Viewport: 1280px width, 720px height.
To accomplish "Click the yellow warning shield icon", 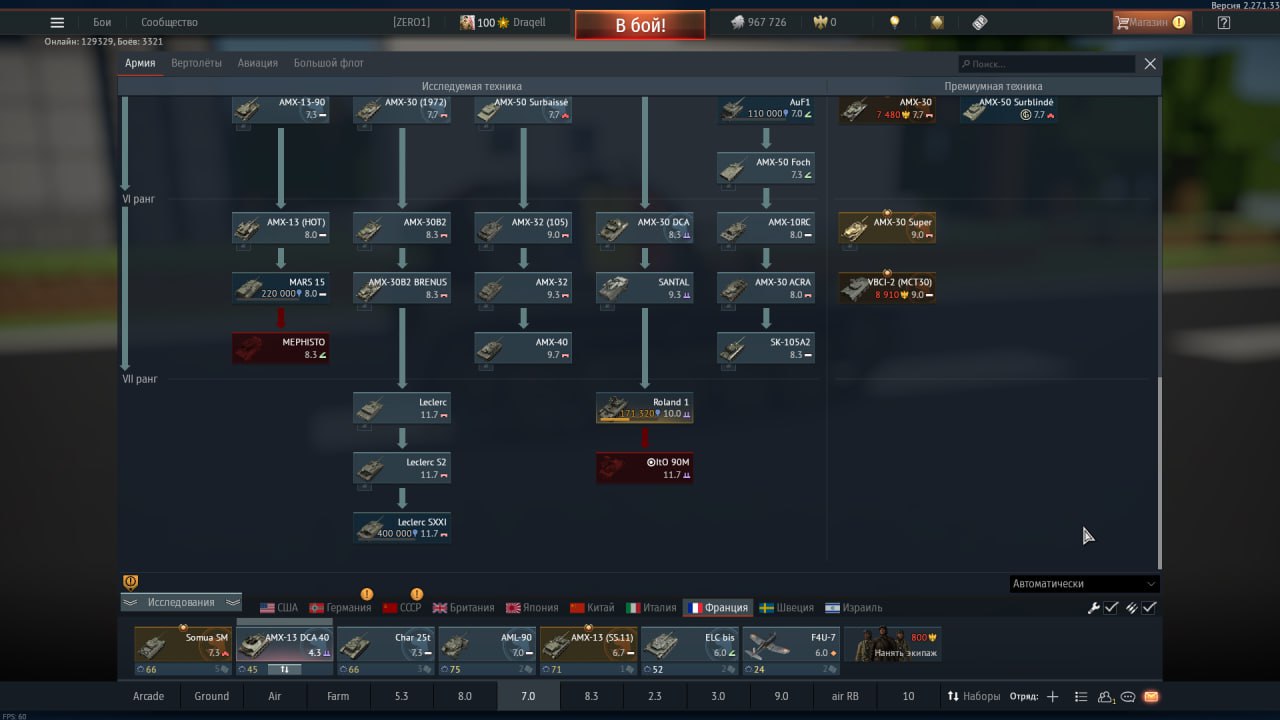I will point(130,582).
